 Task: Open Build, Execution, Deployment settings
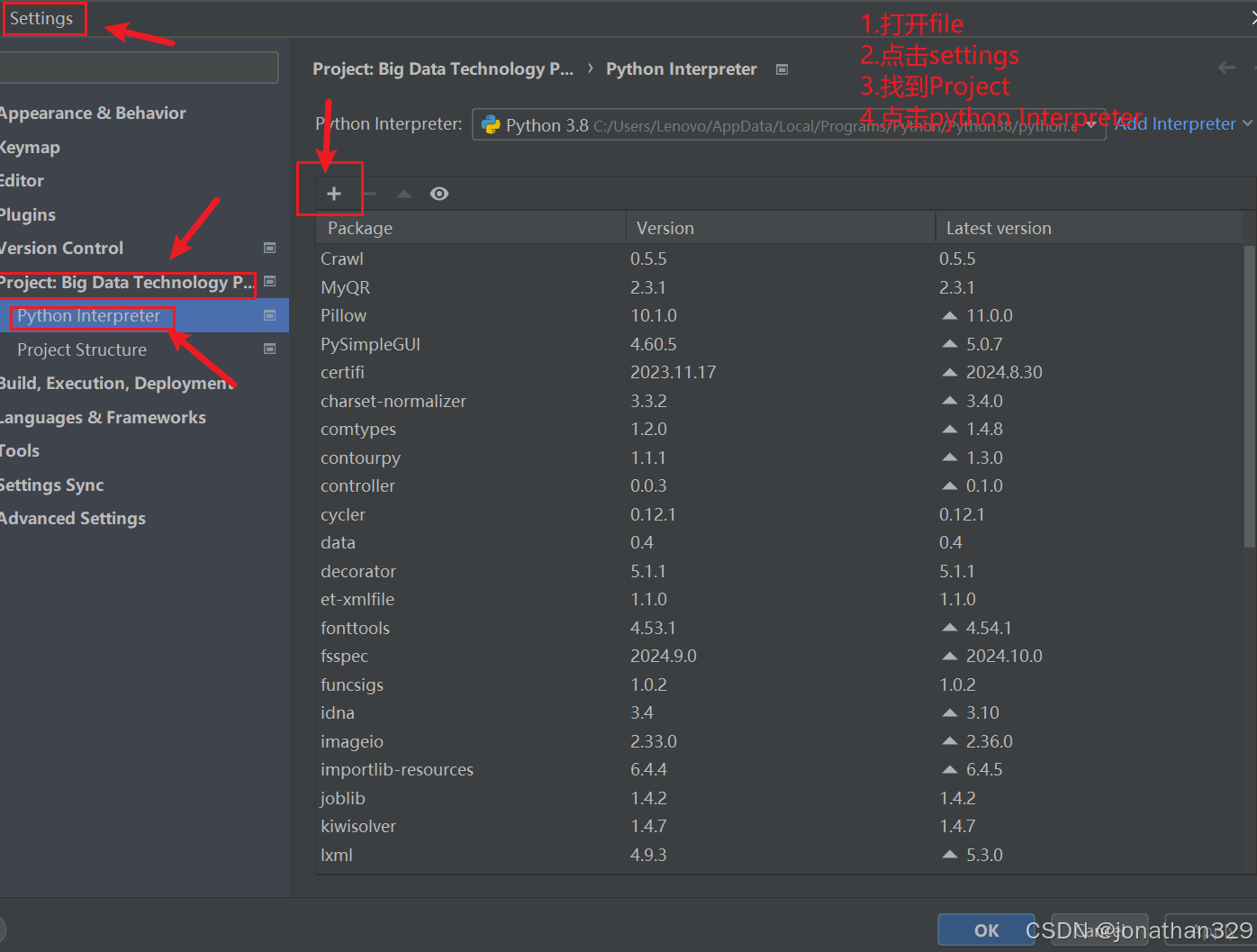116,383
